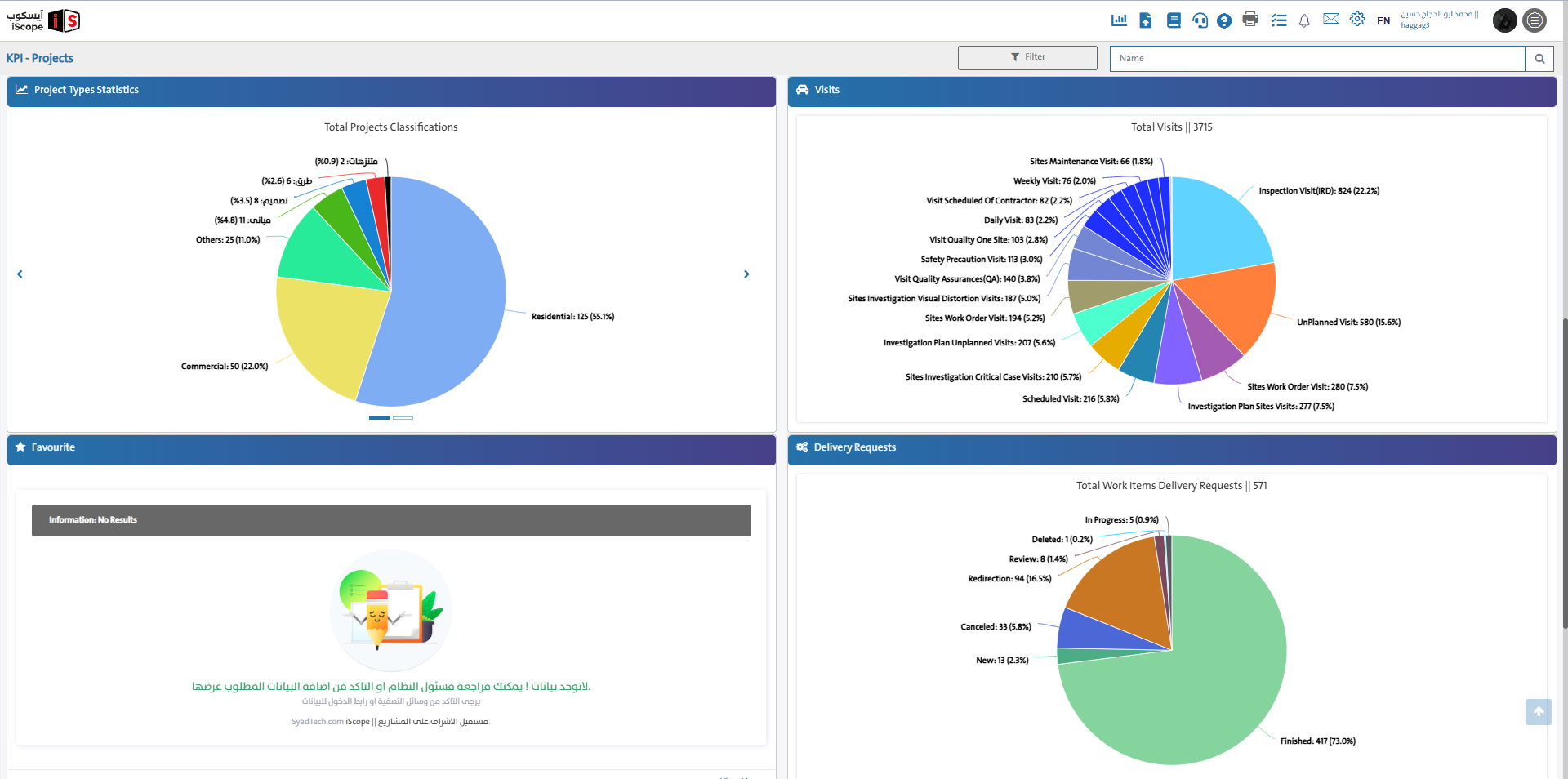
Task: Open the book manual icon
Action: (1174, 20)
